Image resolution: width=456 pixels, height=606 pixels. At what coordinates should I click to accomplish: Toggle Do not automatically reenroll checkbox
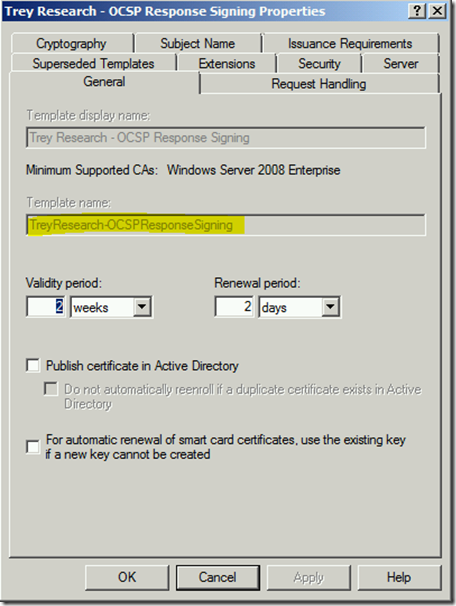tap(51, 389)
